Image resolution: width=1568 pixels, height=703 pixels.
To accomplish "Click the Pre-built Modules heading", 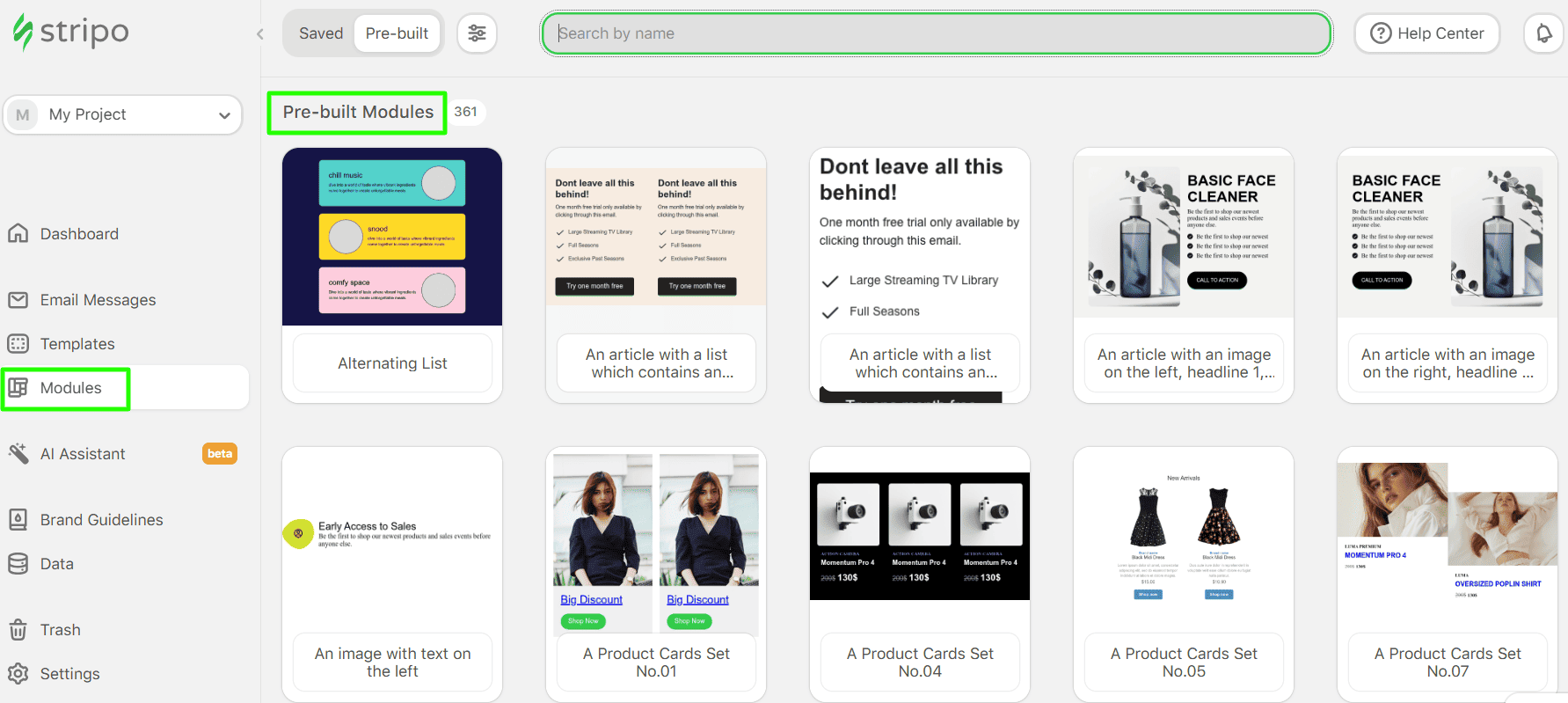I will click(358, 113).
